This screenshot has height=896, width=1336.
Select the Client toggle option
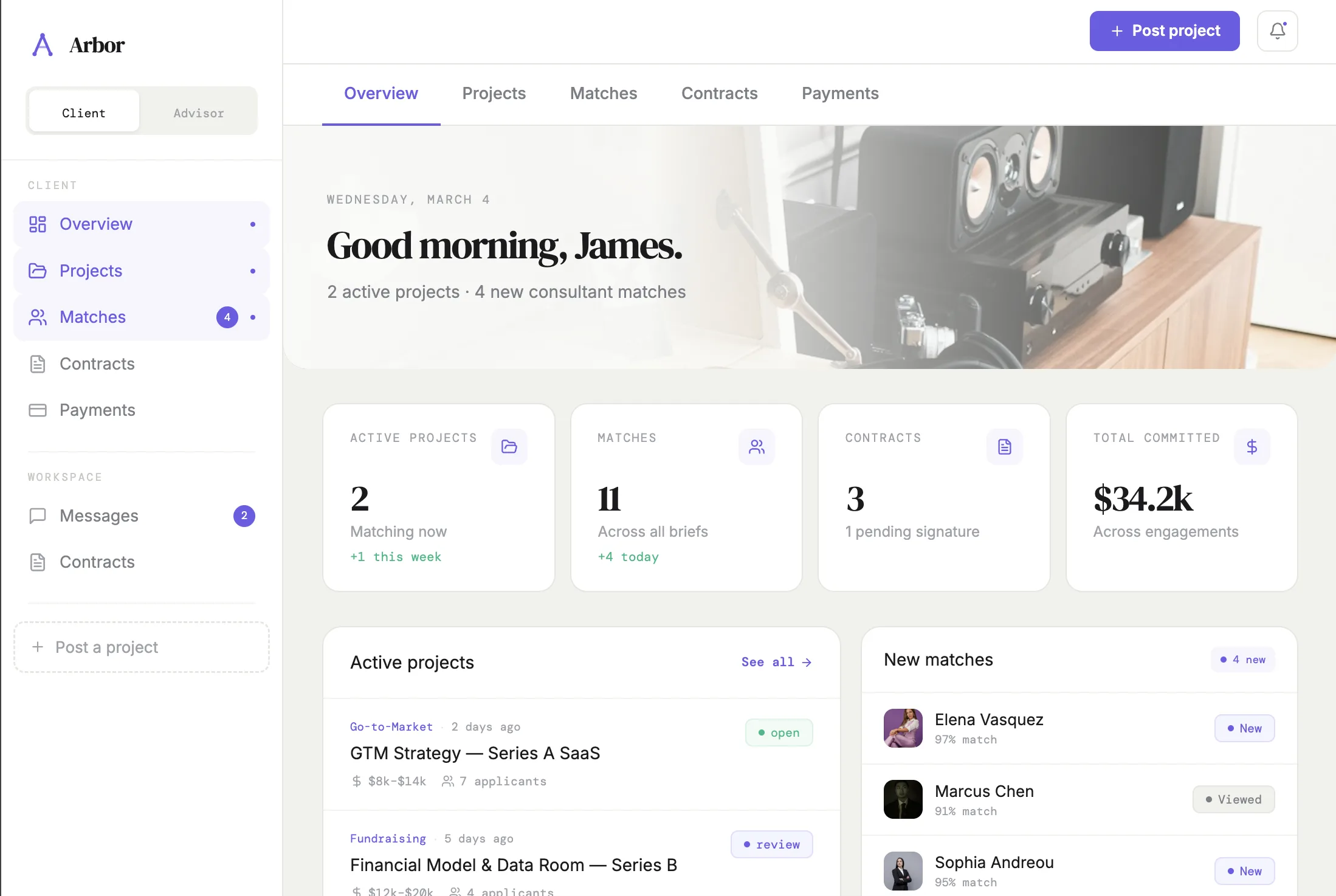(83, 112)
